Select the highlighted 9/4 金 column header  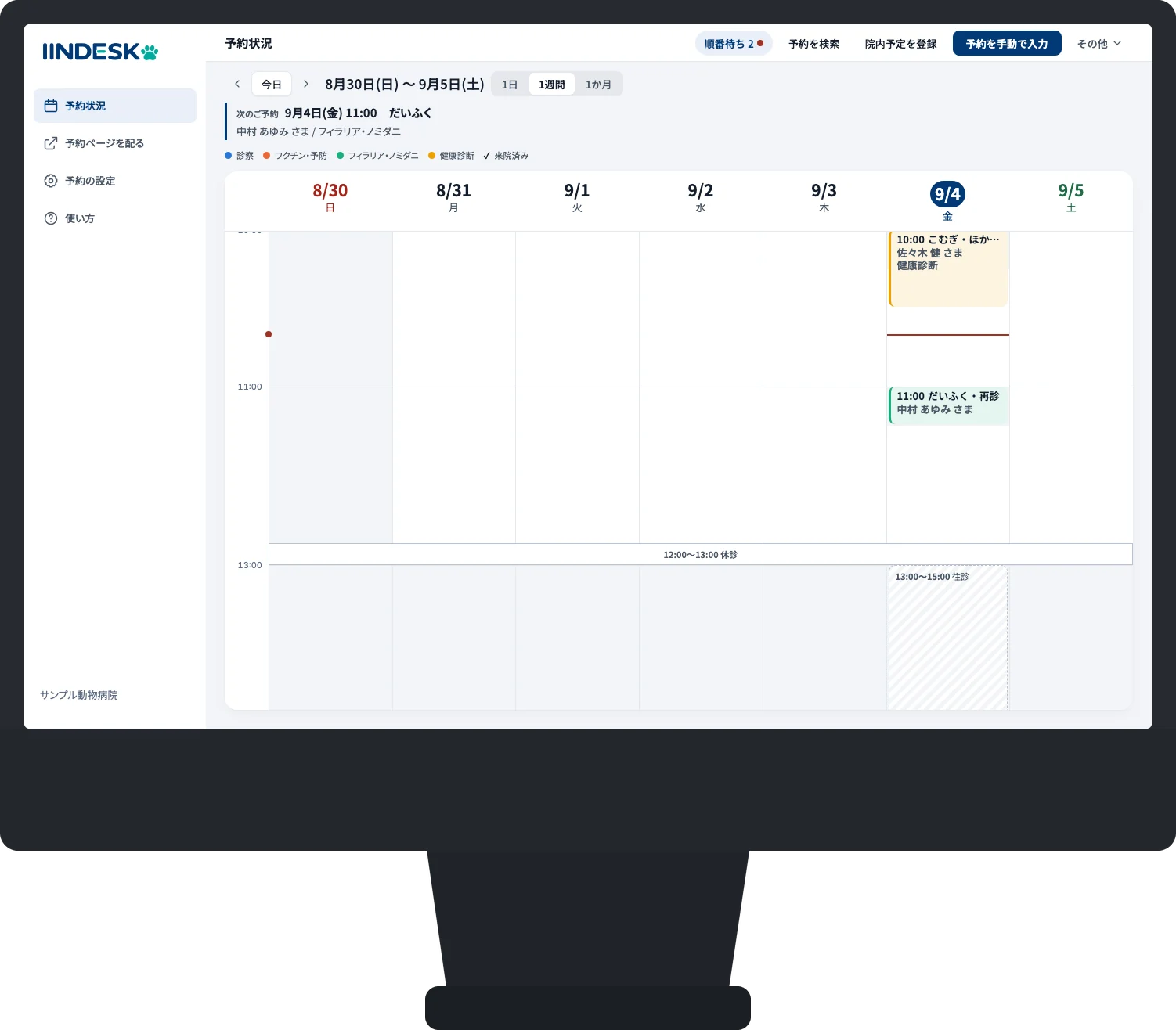[x=947, y=200]
